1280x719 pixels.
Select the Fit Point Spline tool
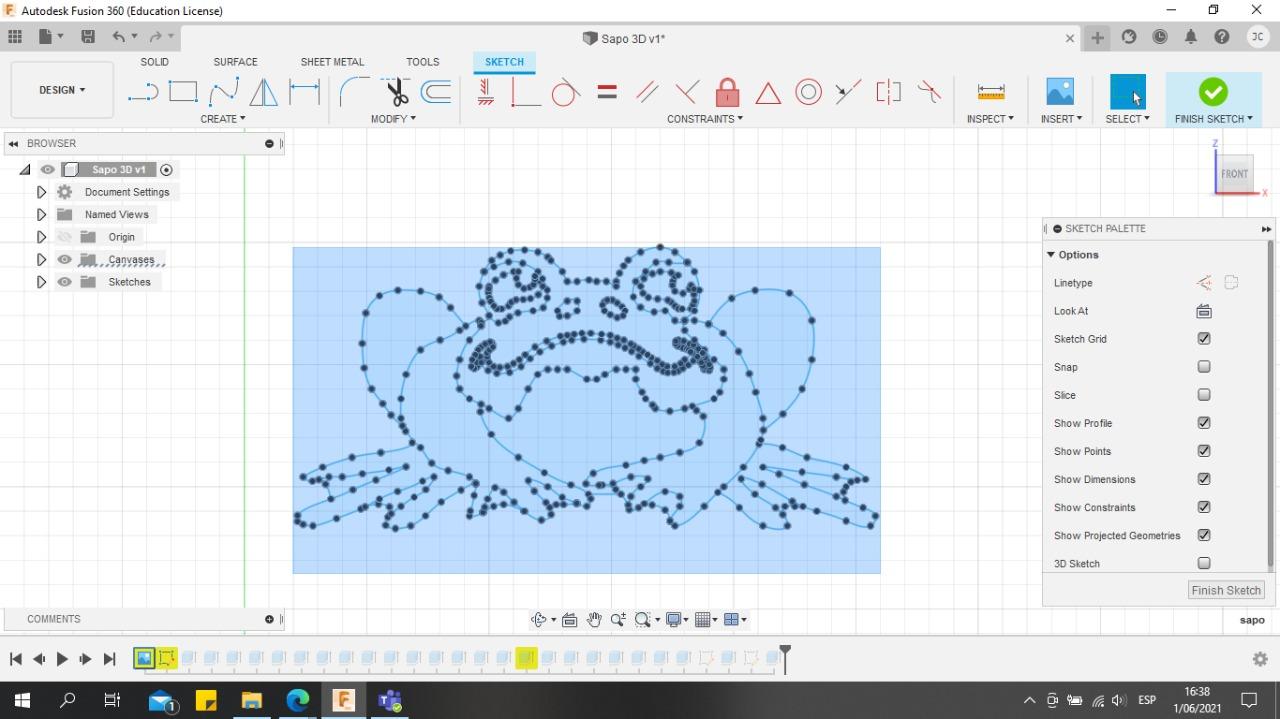(223, 92)
